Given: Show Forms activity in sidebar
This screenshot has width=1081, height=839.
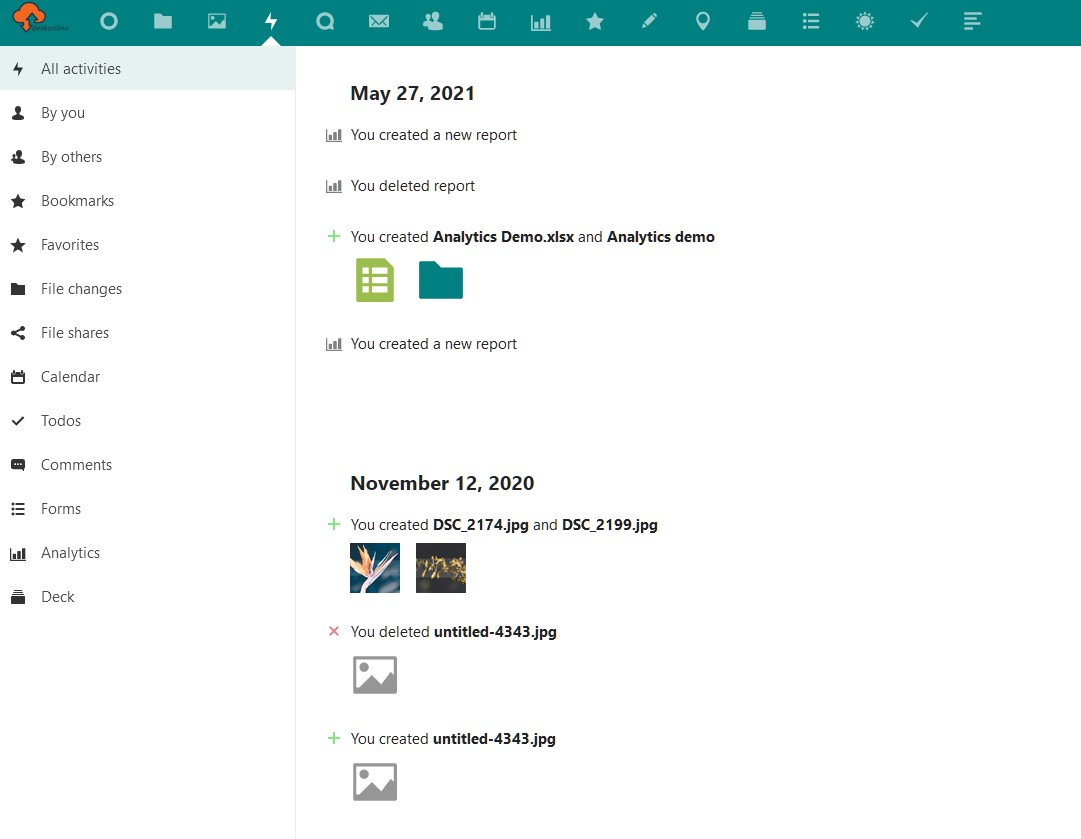Looking at the screenshot, I should (x=148, y=509).
